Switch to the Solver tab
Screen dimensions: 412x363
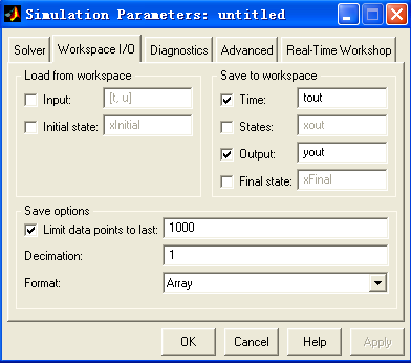pos(30,50)
